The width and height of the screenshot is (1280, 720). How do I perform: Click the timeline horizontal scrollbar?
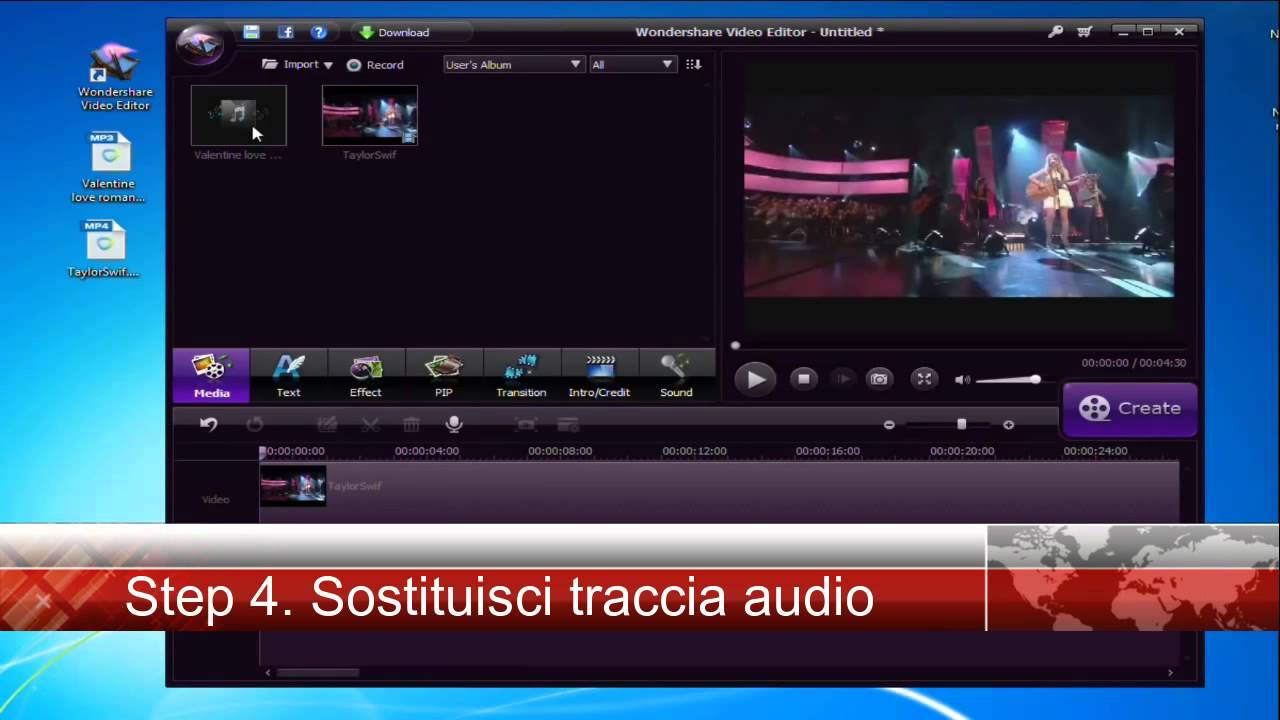click(318, 673)
